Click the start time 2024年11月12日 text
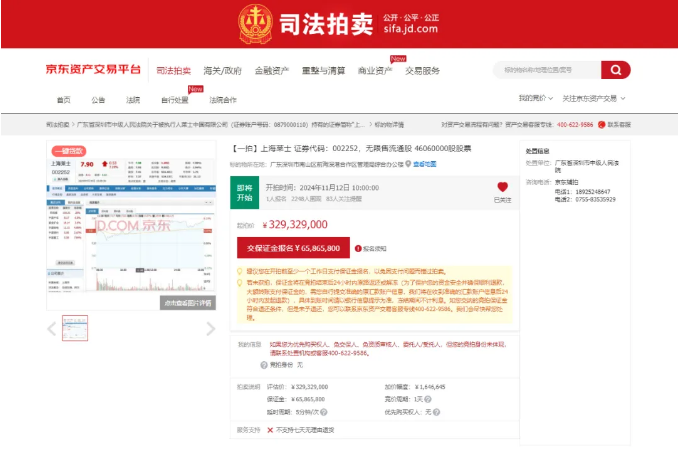Image resolution: width=679 pixels, height=453 pixels. pyautogui.click(x=323, y=188)
